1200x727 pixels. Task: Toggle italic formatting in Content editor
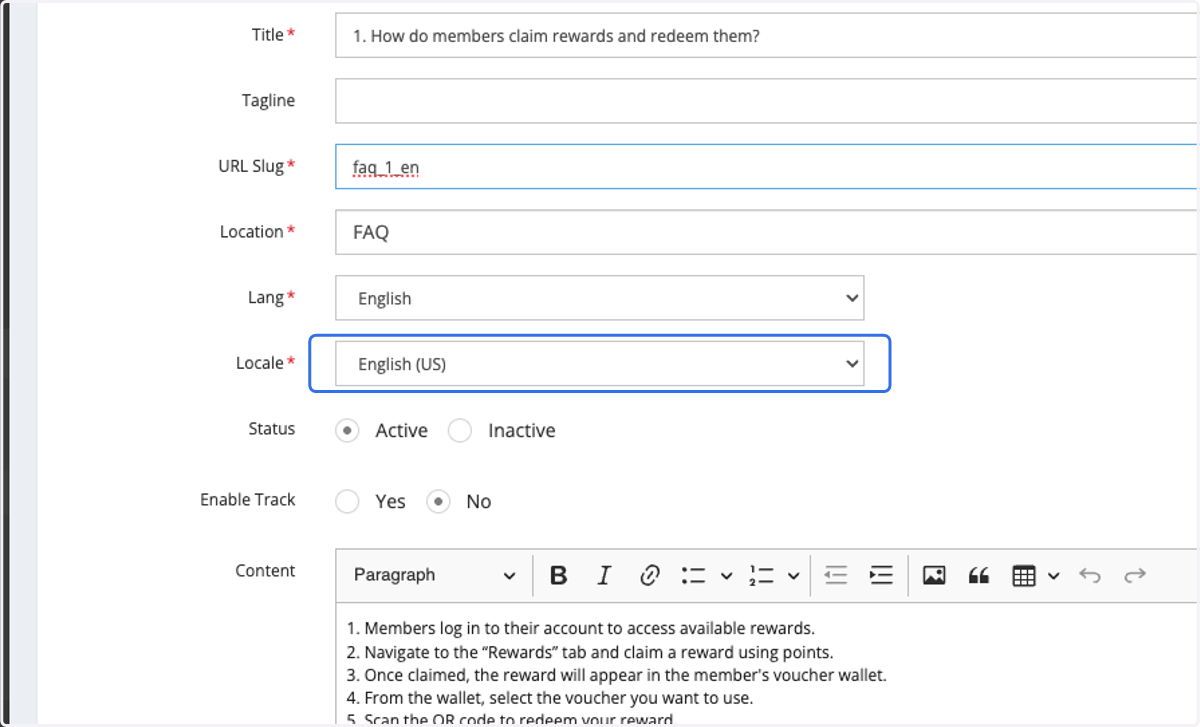(604, 575)
